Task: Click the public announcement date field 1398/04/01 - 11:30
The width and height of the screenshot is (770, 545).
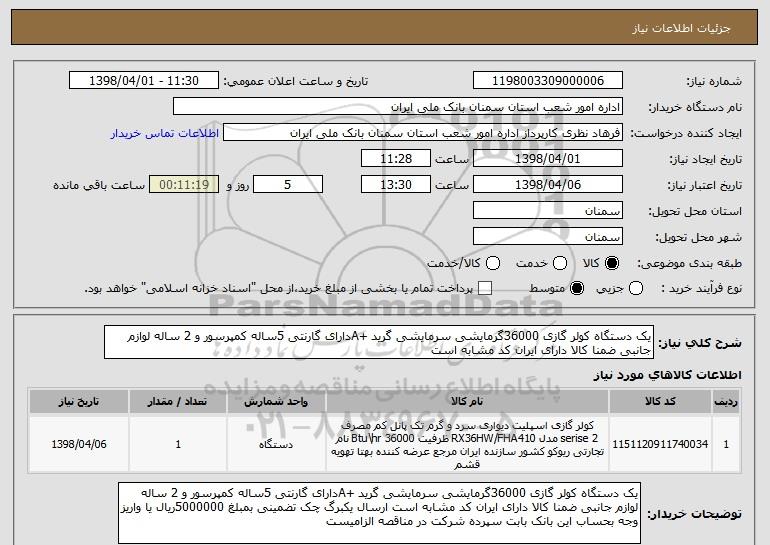Action: pos(144,81)
